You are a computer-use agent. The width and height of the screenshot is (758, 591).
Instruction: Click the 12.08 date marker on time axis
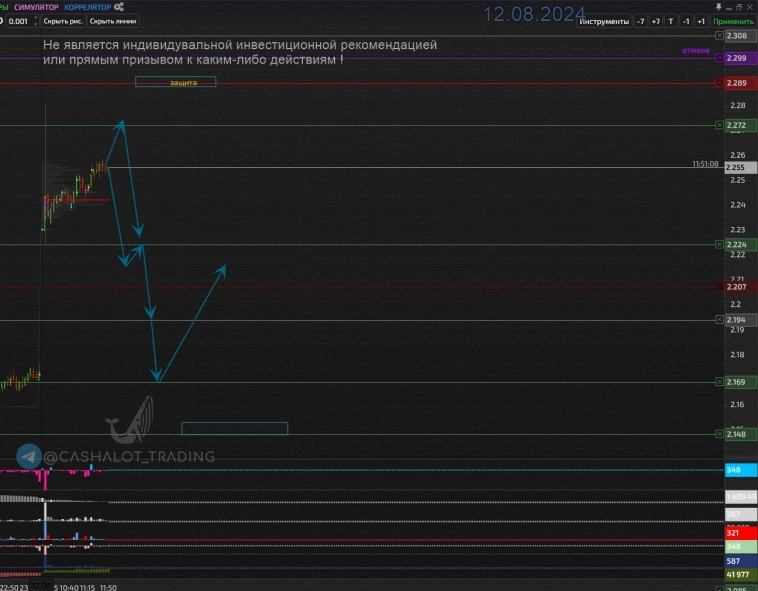click(x=42, y=586)
